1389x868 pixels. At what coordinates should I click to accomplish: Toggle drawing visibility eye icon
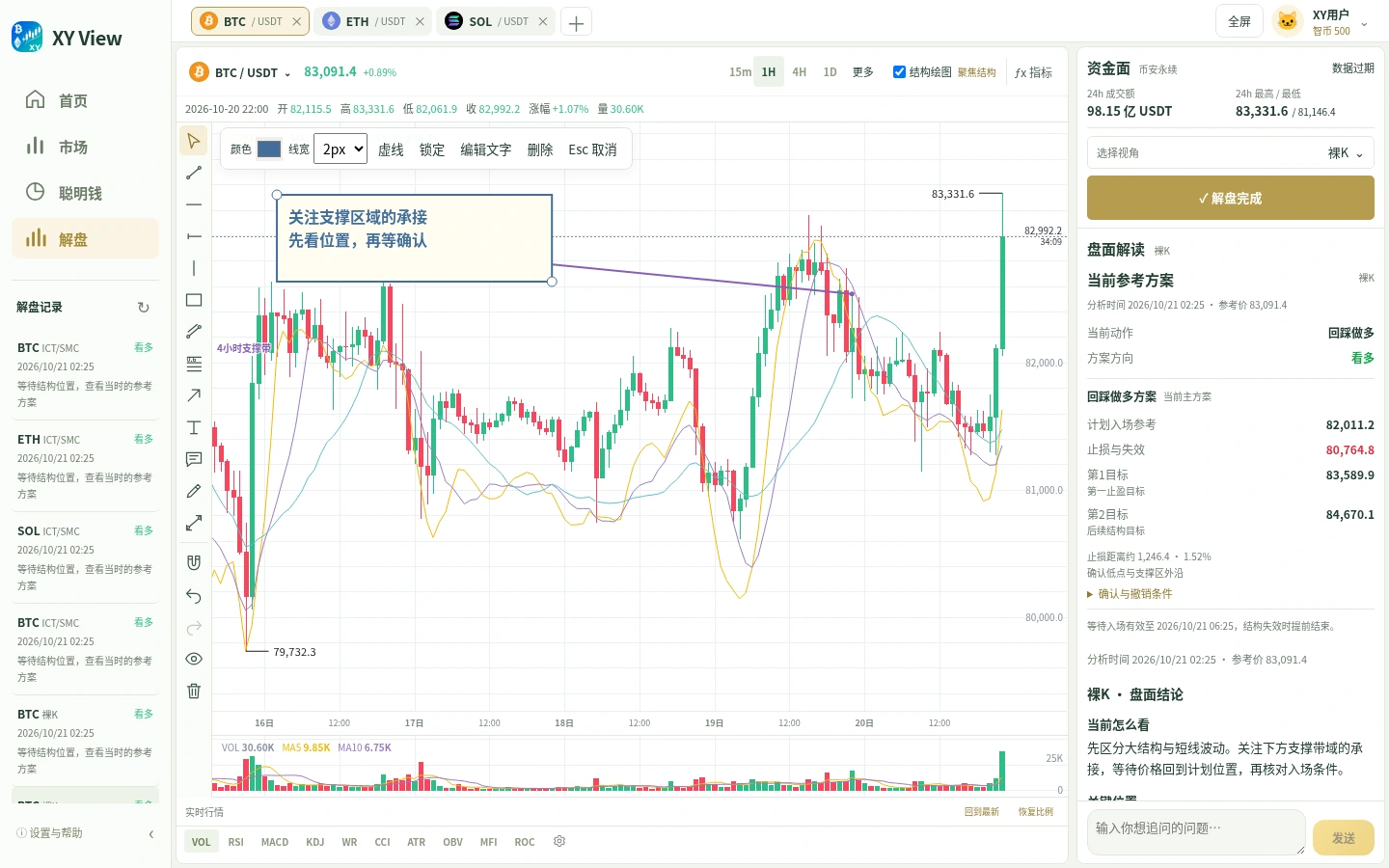click(x=194, y=659)
